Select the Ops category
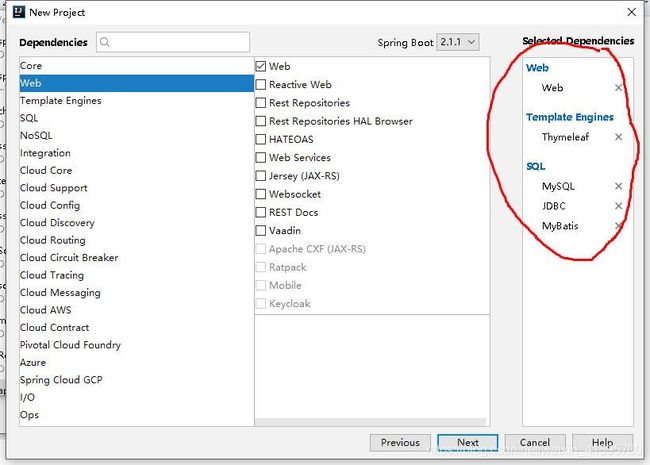 click(x=136, y=415)
